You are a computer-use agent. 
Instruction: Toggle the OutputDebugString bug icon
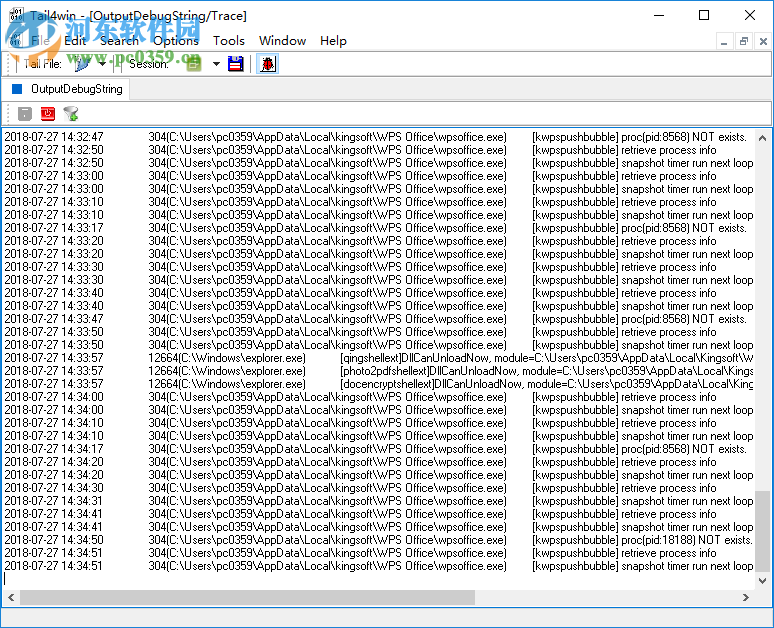pos(268,64)
